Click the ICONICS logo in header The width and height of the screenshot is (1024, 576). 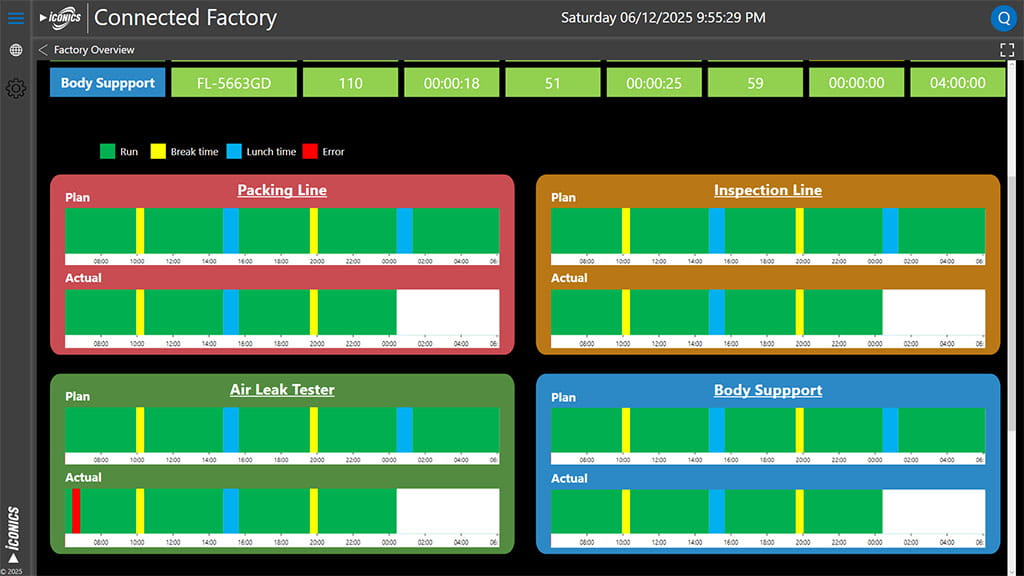tap(60, 18)
